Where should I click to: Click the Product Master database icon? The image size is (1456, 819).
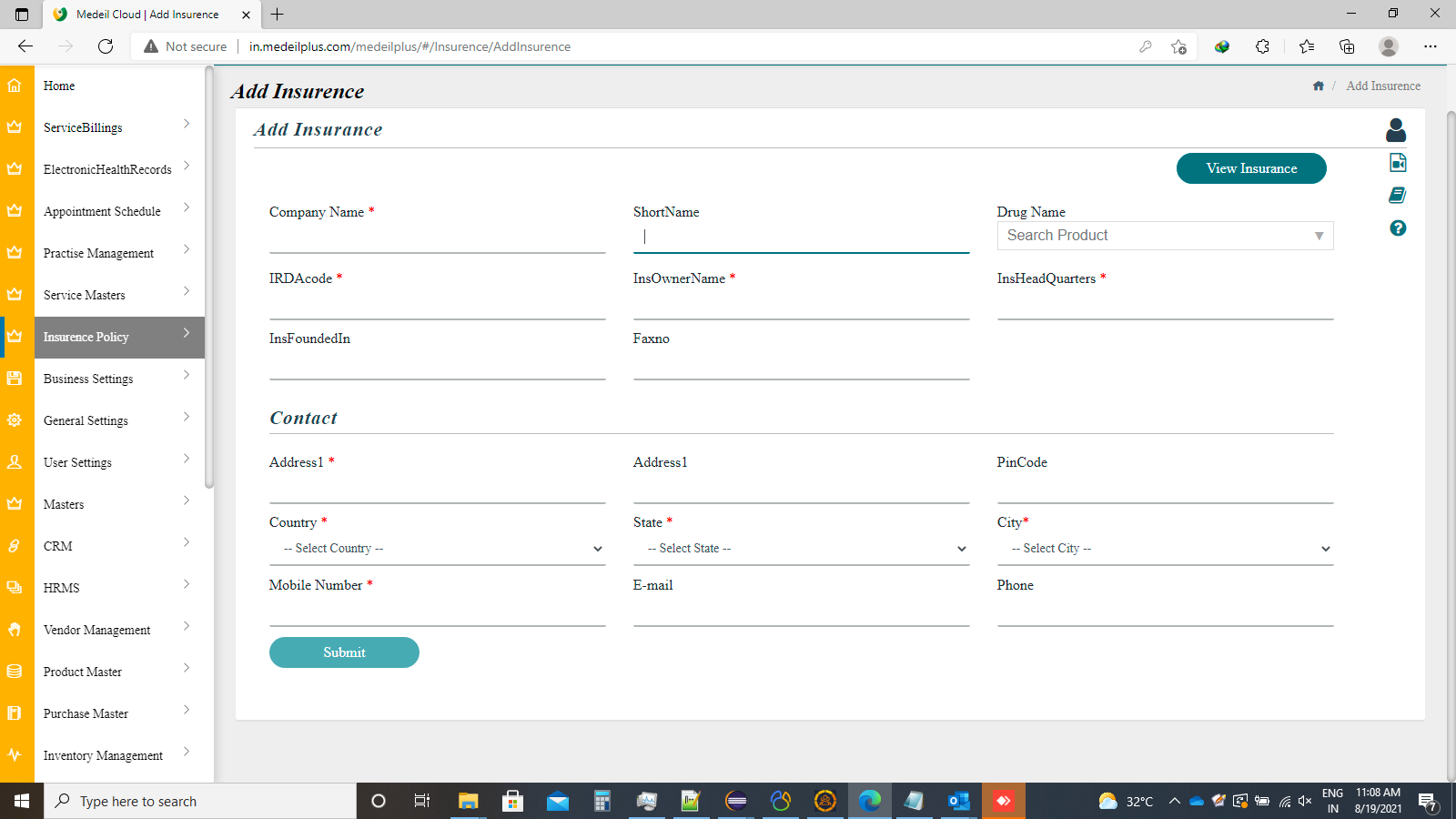click(15, 671)
